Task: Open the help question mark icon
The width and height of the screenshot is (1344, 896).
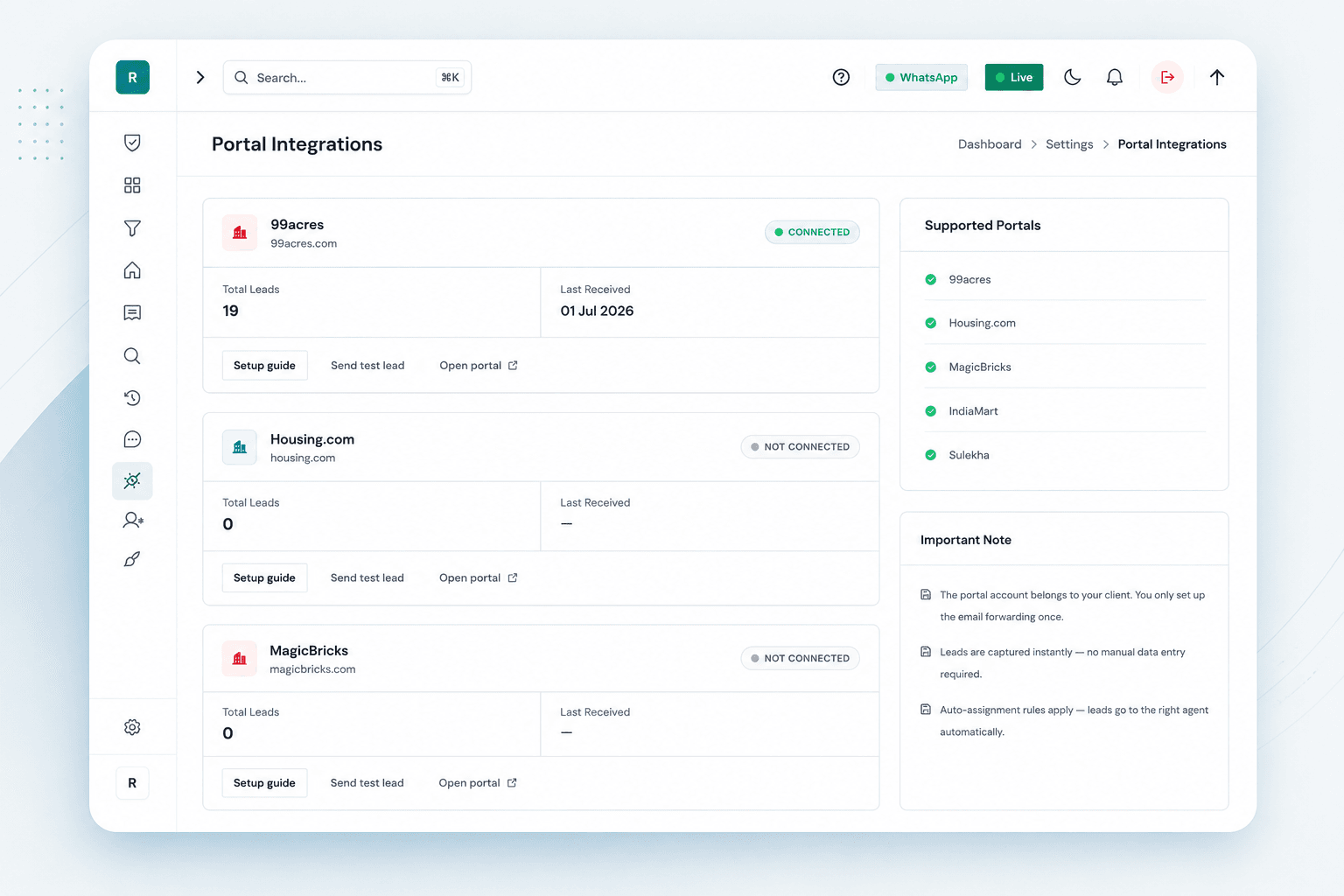Action: 841,77
